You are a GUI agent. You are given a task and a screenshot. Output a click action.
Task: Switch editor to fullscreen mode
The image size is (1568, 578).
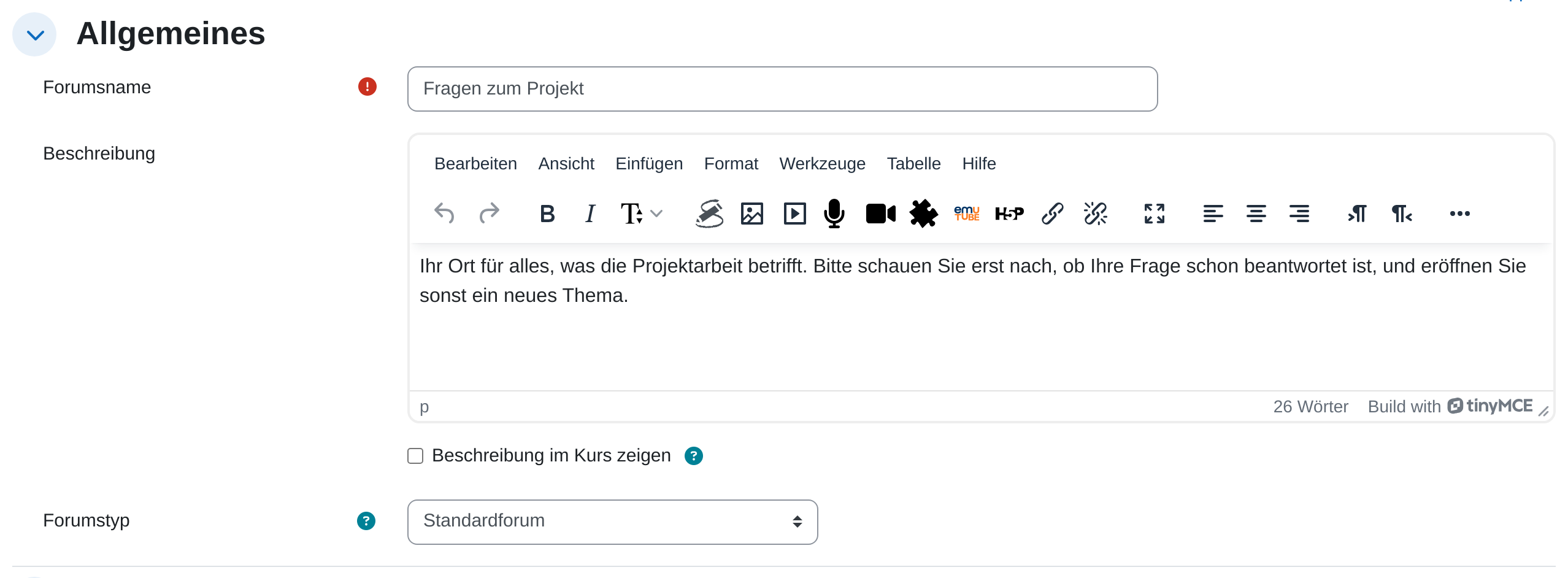click(x=1155, y=214)
